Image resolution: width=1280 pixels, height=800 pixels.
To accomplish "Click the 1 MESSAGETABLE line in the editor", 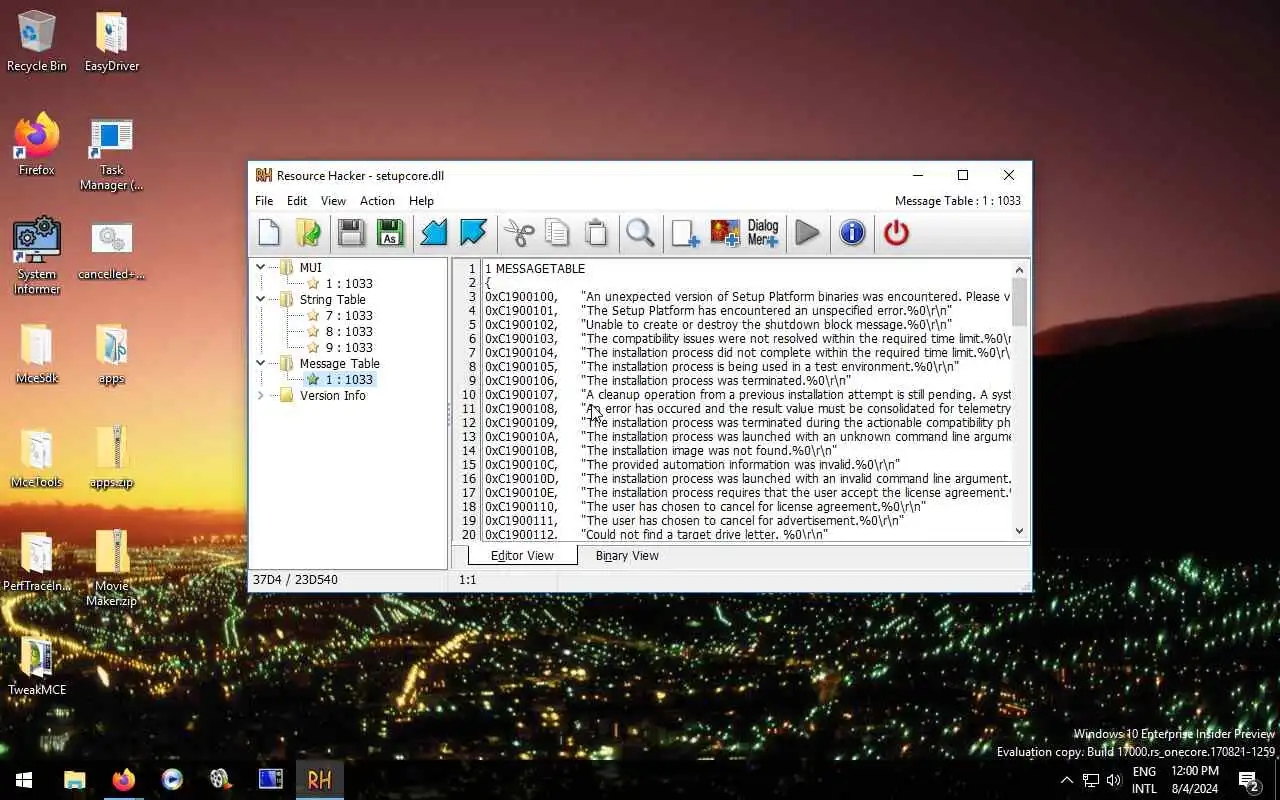I will tap(535, 268).
